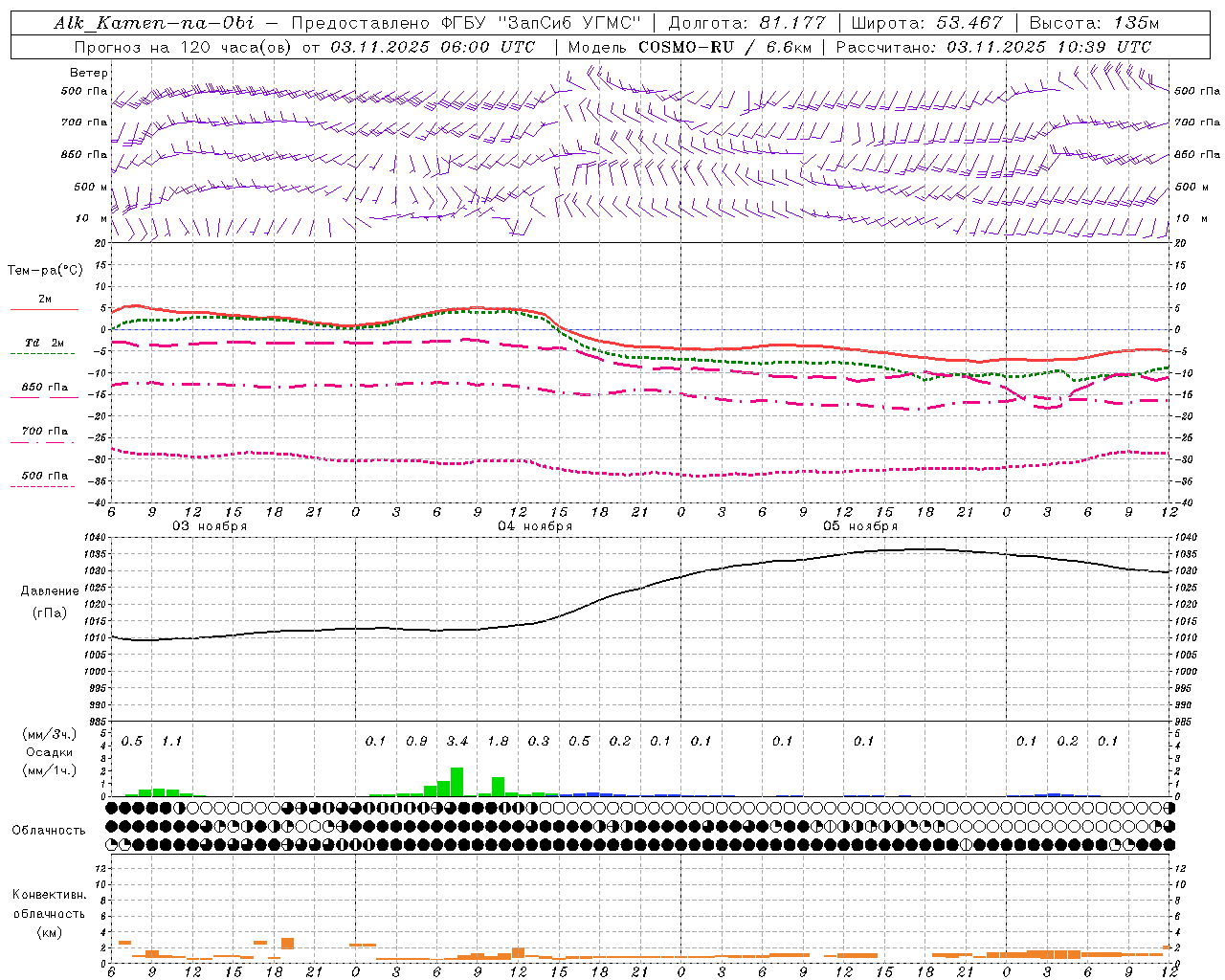The width and height of the screenshot is (1225, 980).
Task: Click the Тем-ра(°C) axis title
Action: (45, 271)
